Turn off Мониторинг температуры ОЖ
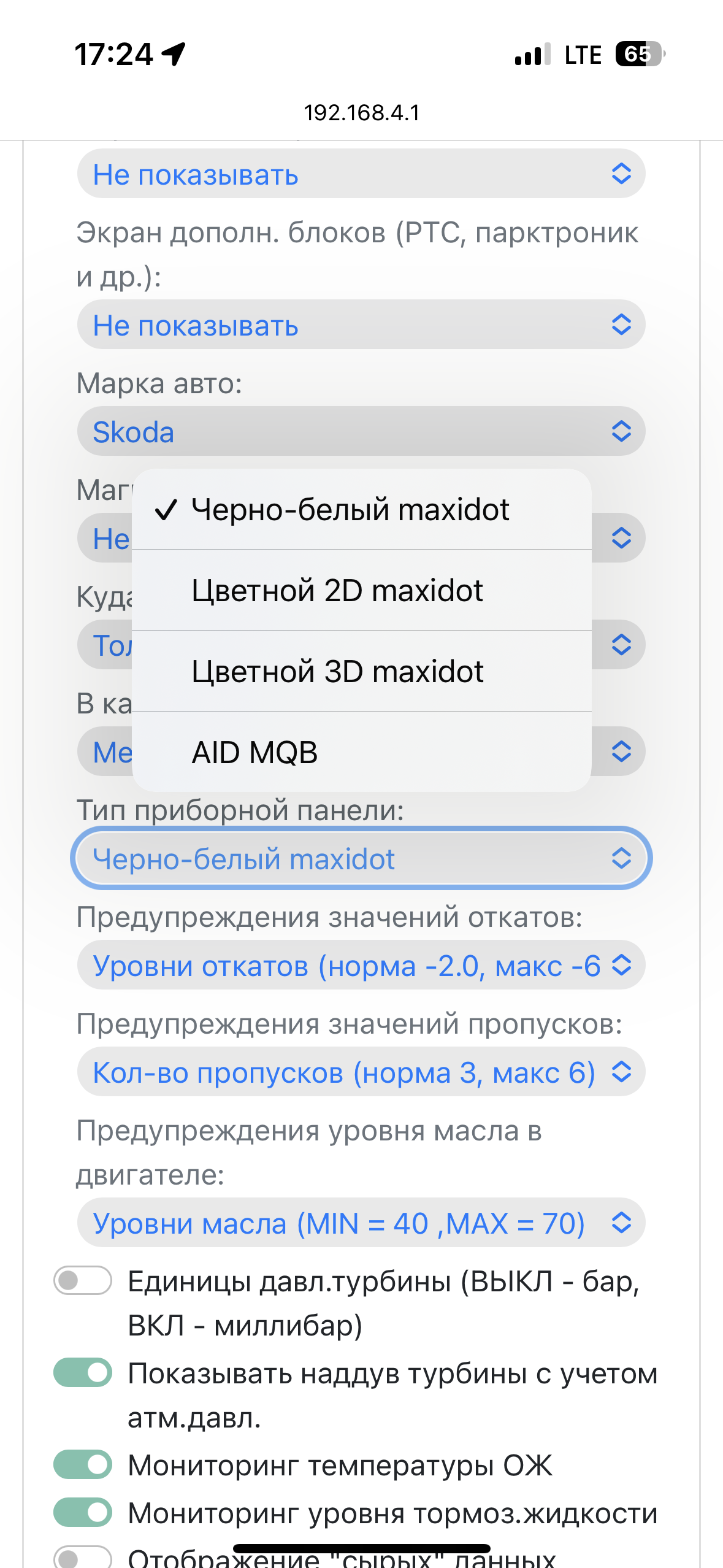Viewport: 723px width, 1568px height. (x=83, y=1464)
